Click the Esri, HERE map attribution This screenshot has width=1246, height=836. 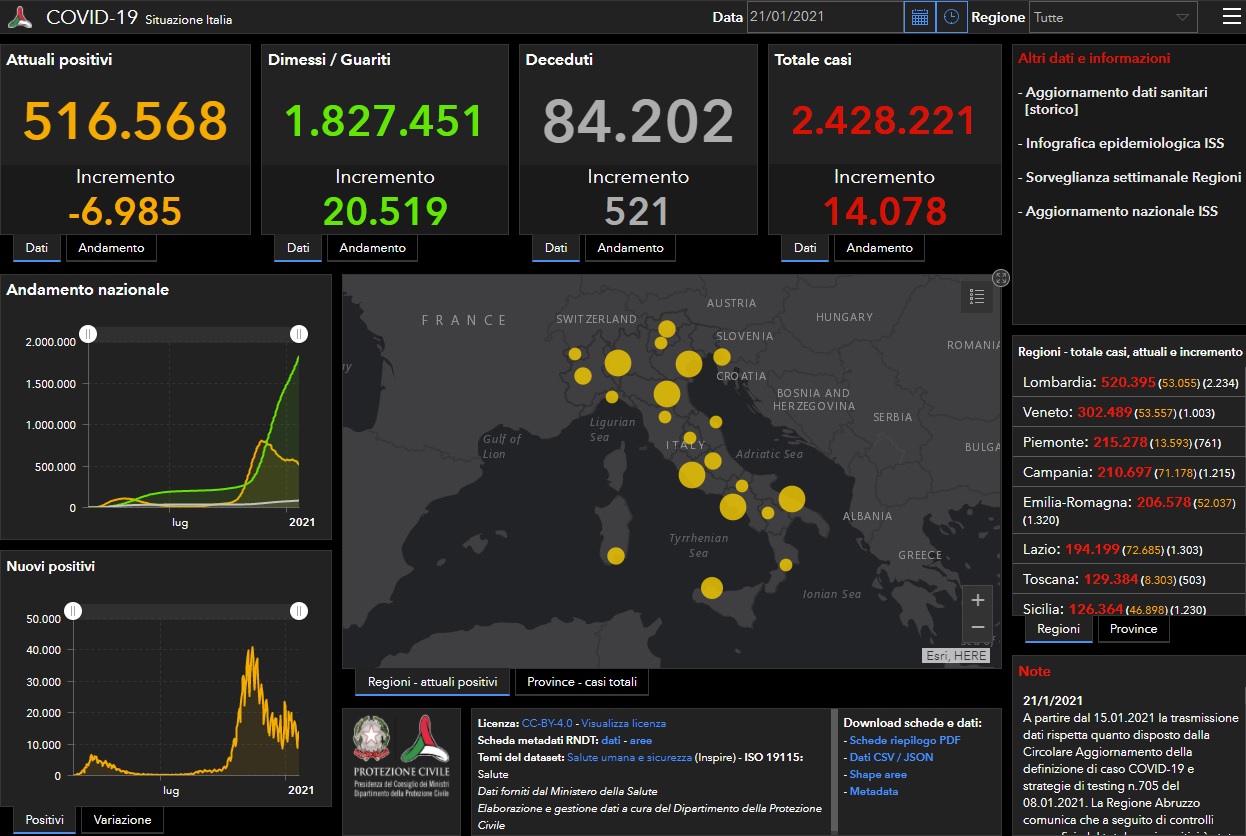pos(956,656)
